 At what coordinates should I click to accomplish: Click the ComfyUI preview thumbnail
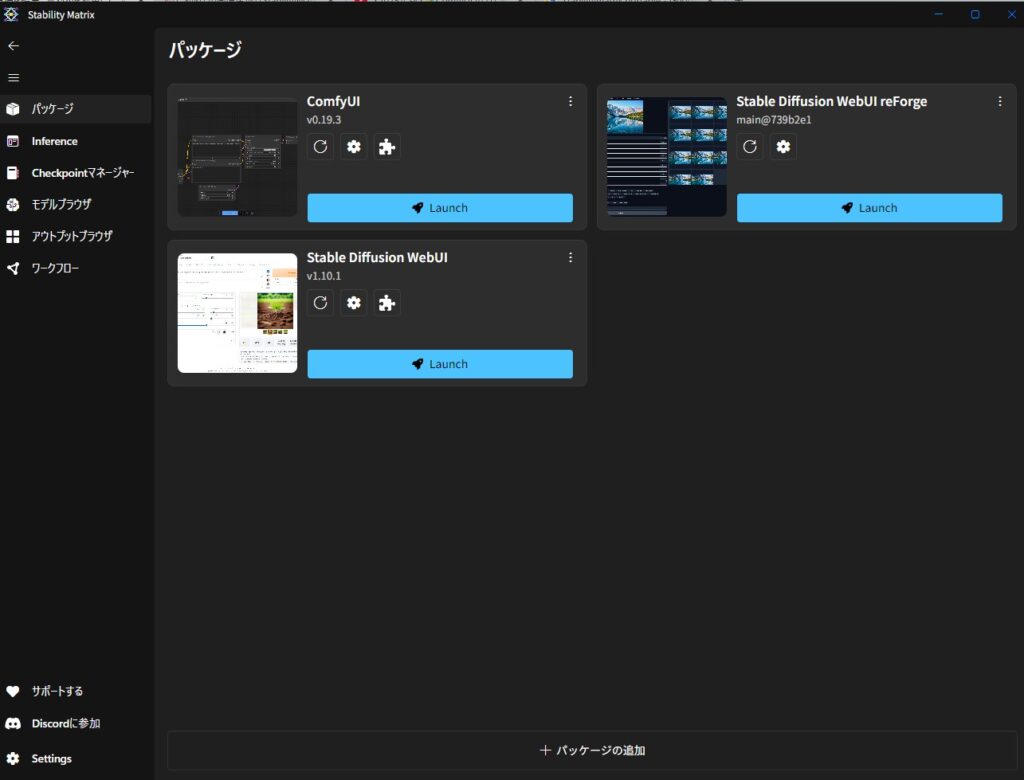237,157
